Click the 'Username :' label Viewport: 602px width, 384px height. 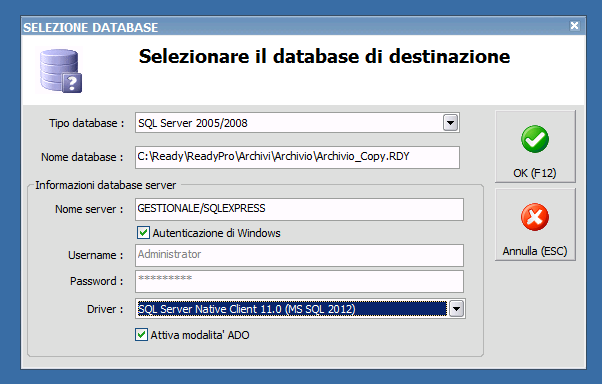click(96, 255)
